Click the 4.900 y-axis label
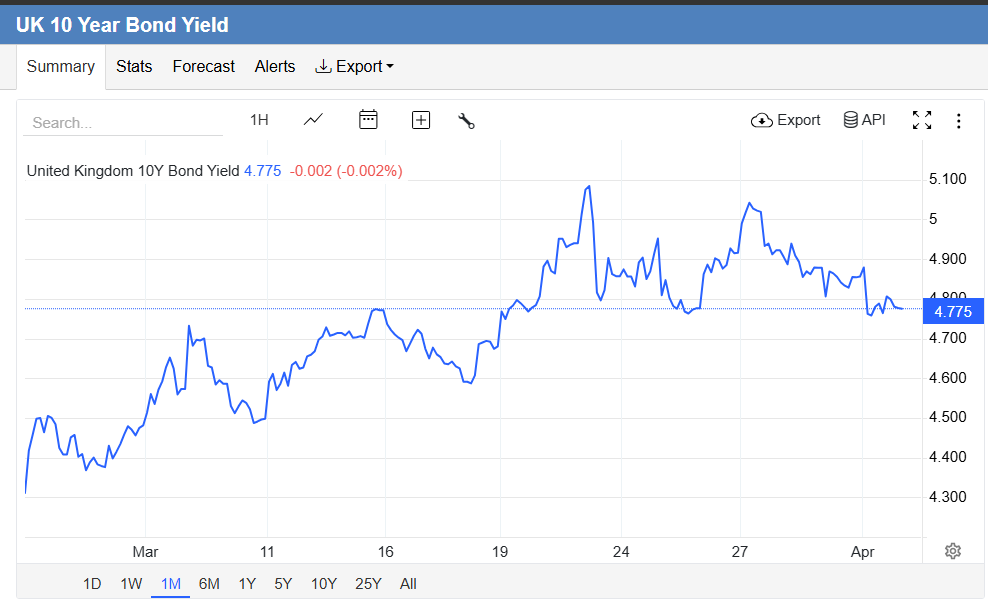Image resolution: width=988 pixels, height=607 pixels. tap(948, 259)
